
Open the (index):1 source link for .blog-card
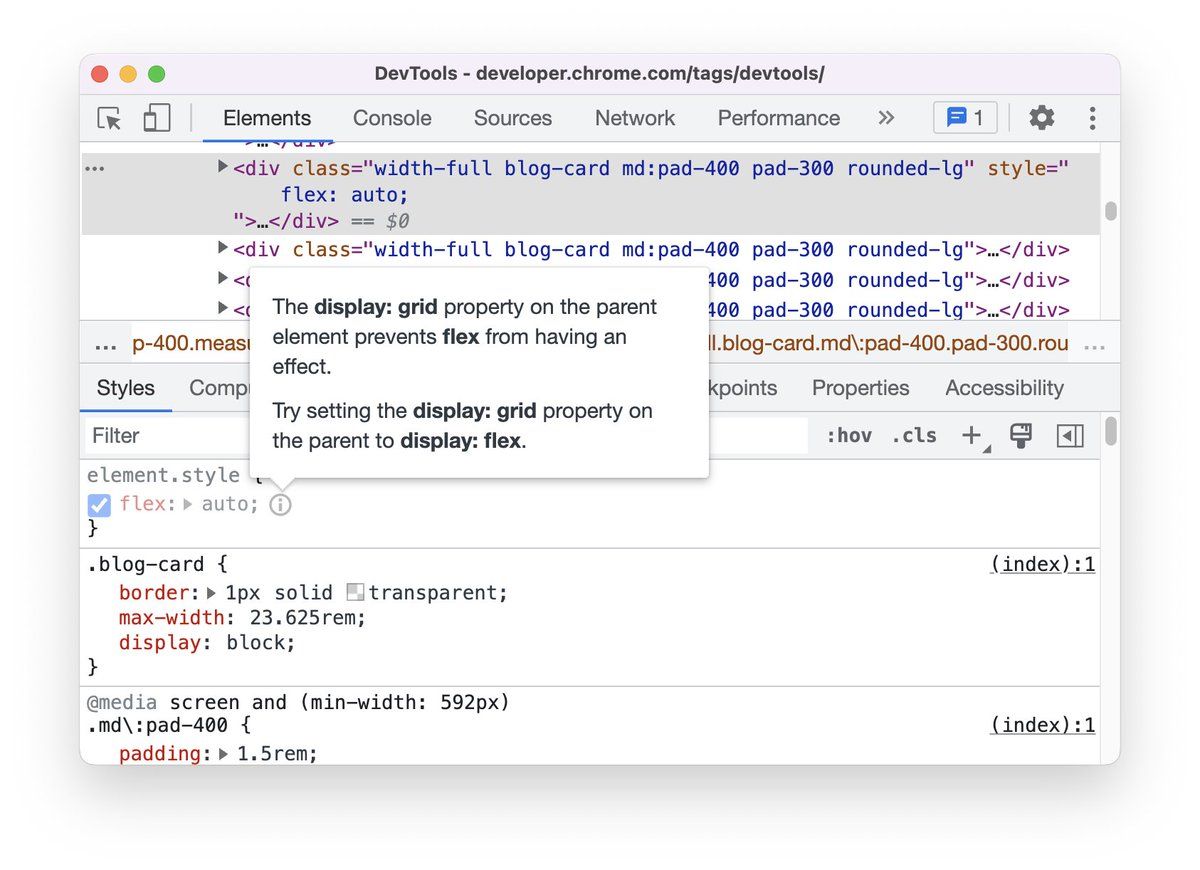(1042, 564)
